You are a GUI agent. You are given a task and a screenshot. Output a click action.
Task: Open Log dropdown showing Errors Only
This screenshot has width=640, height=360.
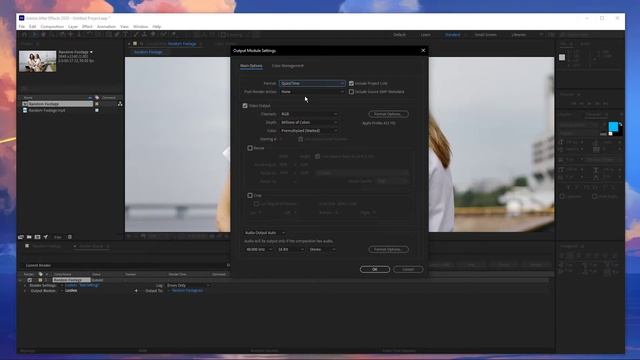[188, 285]
